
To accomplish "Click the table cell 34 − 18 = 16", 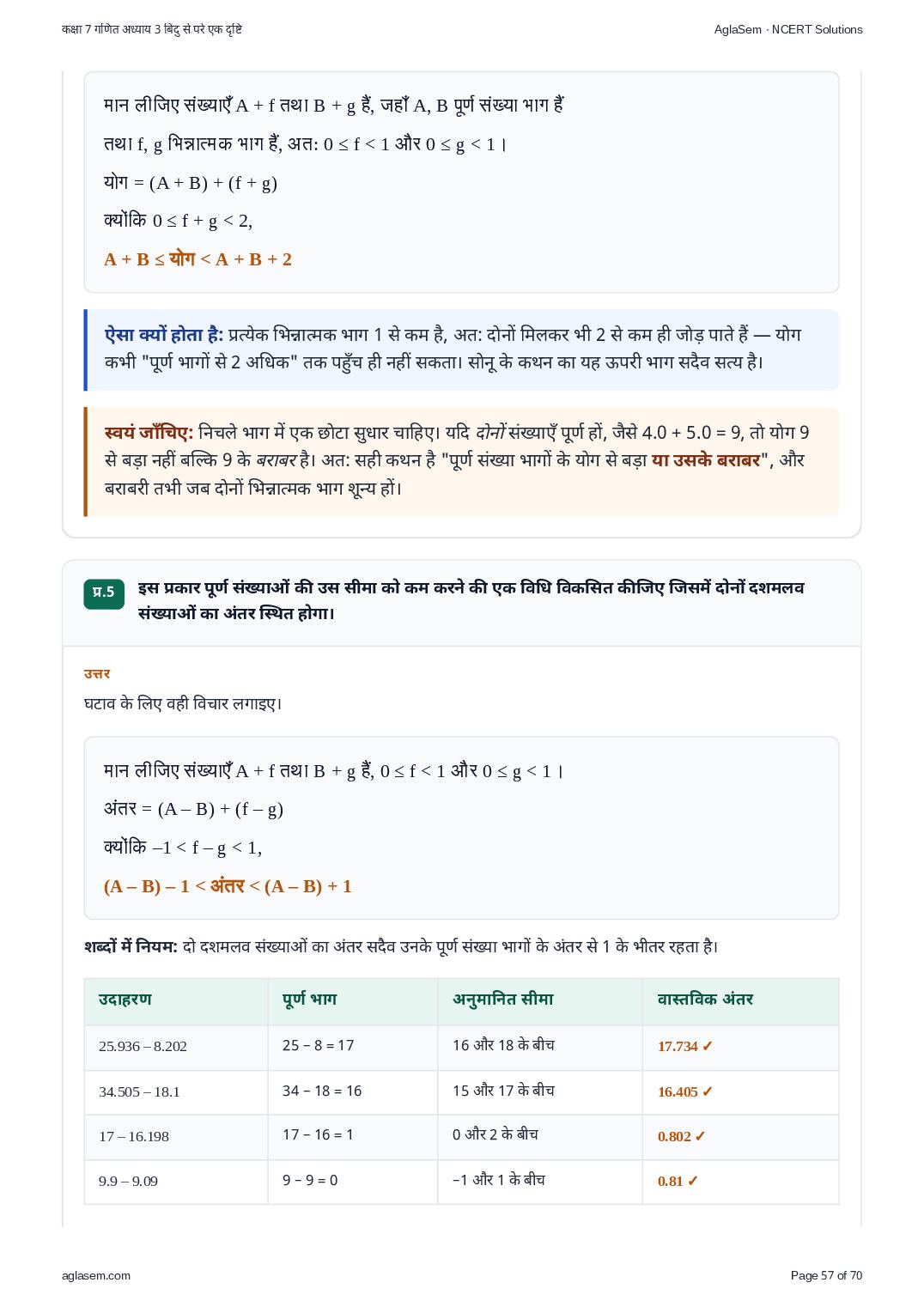I will 322,1091.
